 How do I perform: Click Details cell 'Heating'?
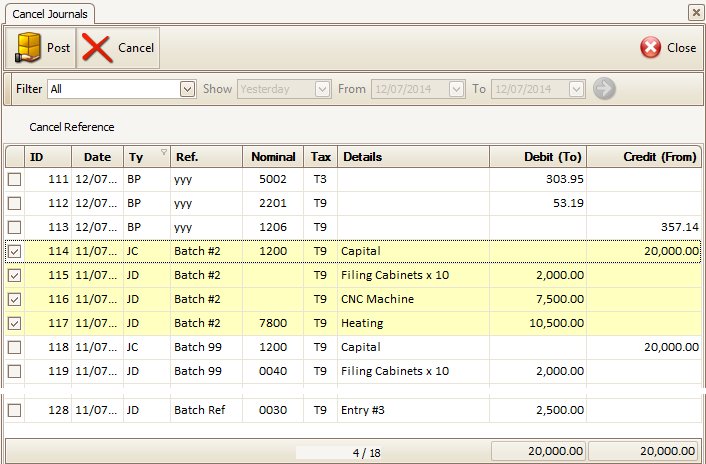[362, 323]
